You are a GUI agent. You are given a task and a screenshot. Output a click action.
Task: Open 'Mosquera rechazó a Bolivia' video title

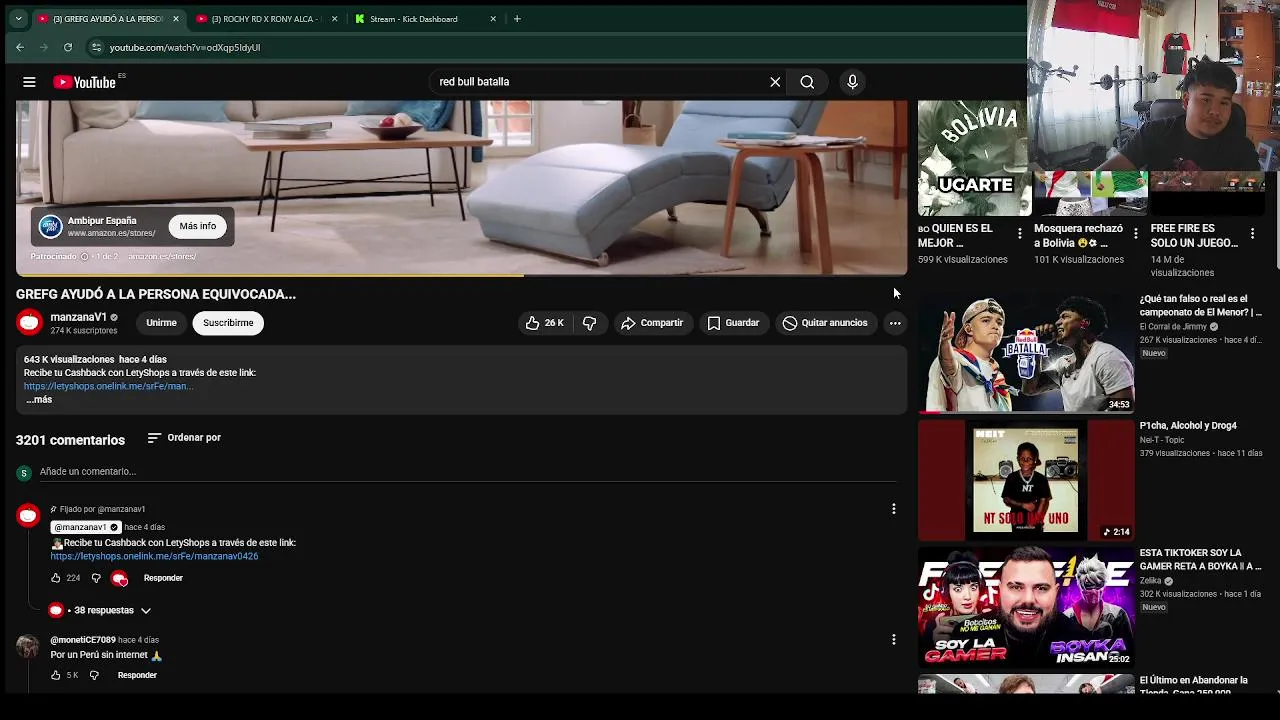click(1078, 236)
